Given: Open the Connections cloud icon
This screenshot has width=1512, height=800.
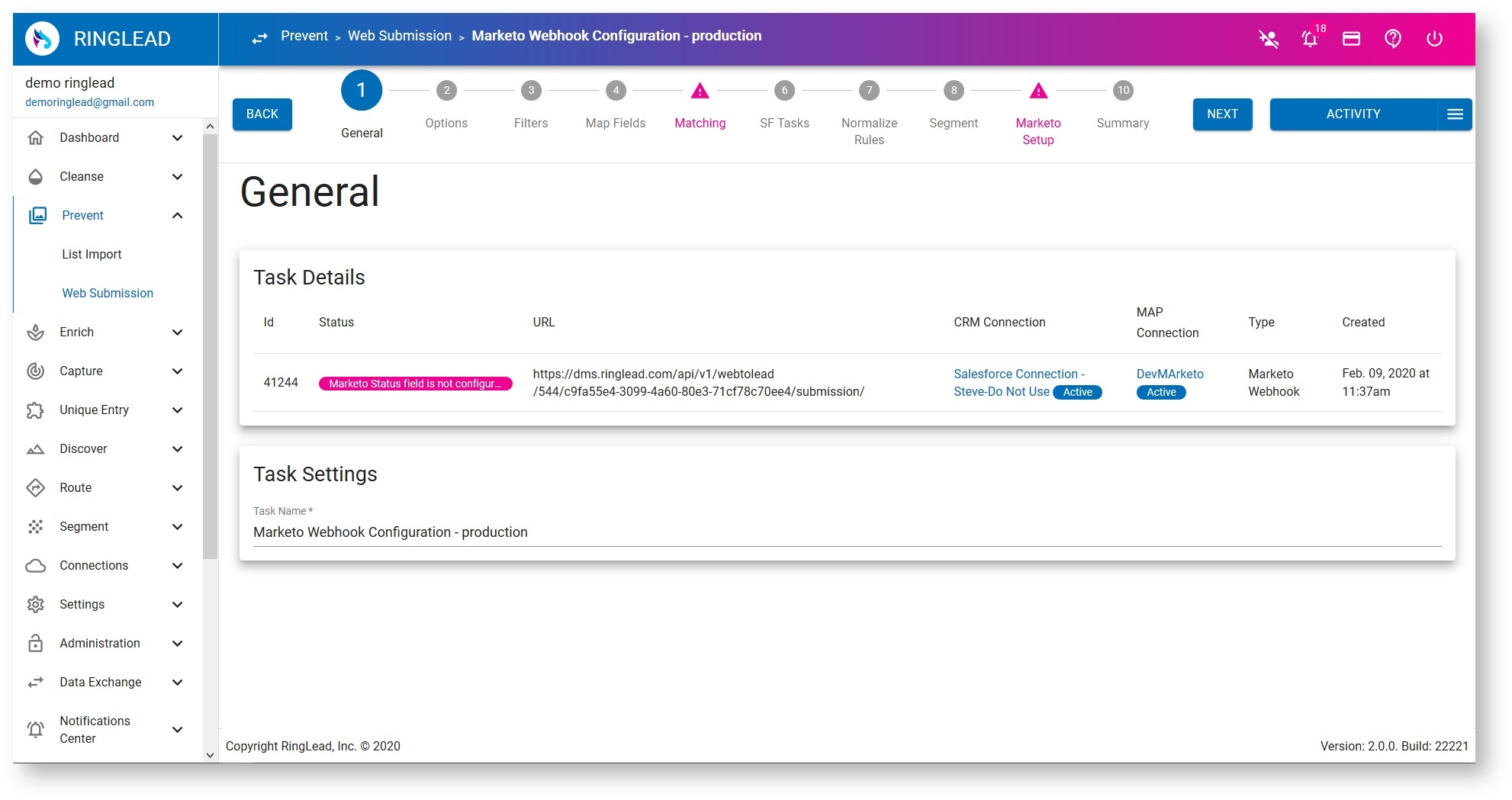Looking at the screenshot, I should [x=36, y=566].
